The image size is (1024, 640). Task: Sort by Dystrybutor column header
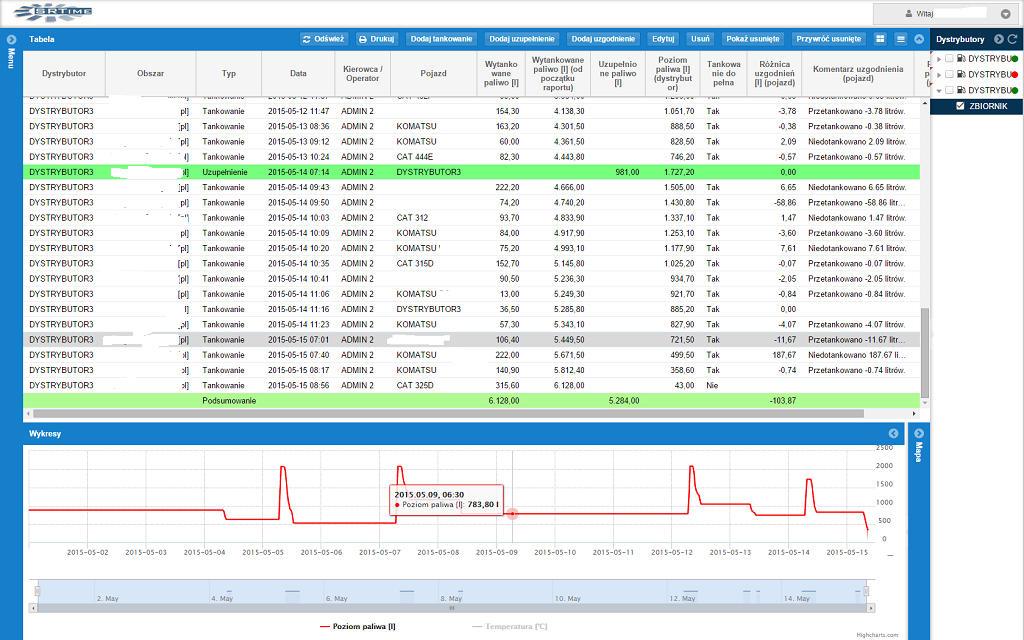point(64,74)
